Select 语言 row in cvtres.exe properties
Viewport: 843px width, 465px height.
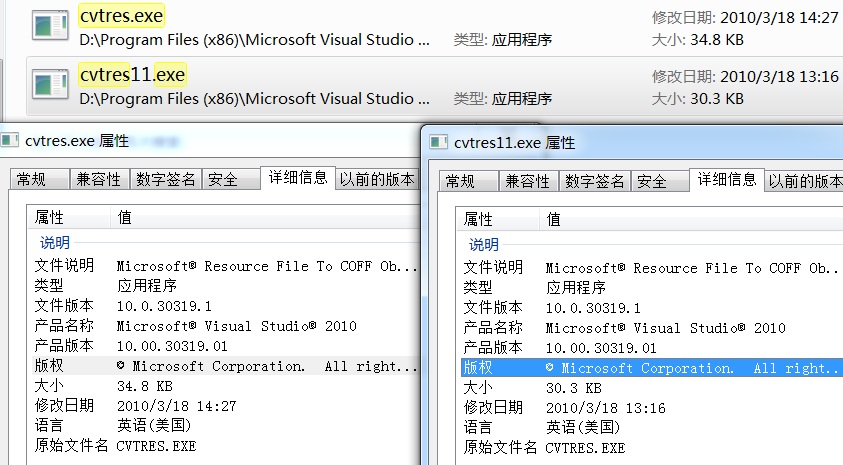point(225,426)
